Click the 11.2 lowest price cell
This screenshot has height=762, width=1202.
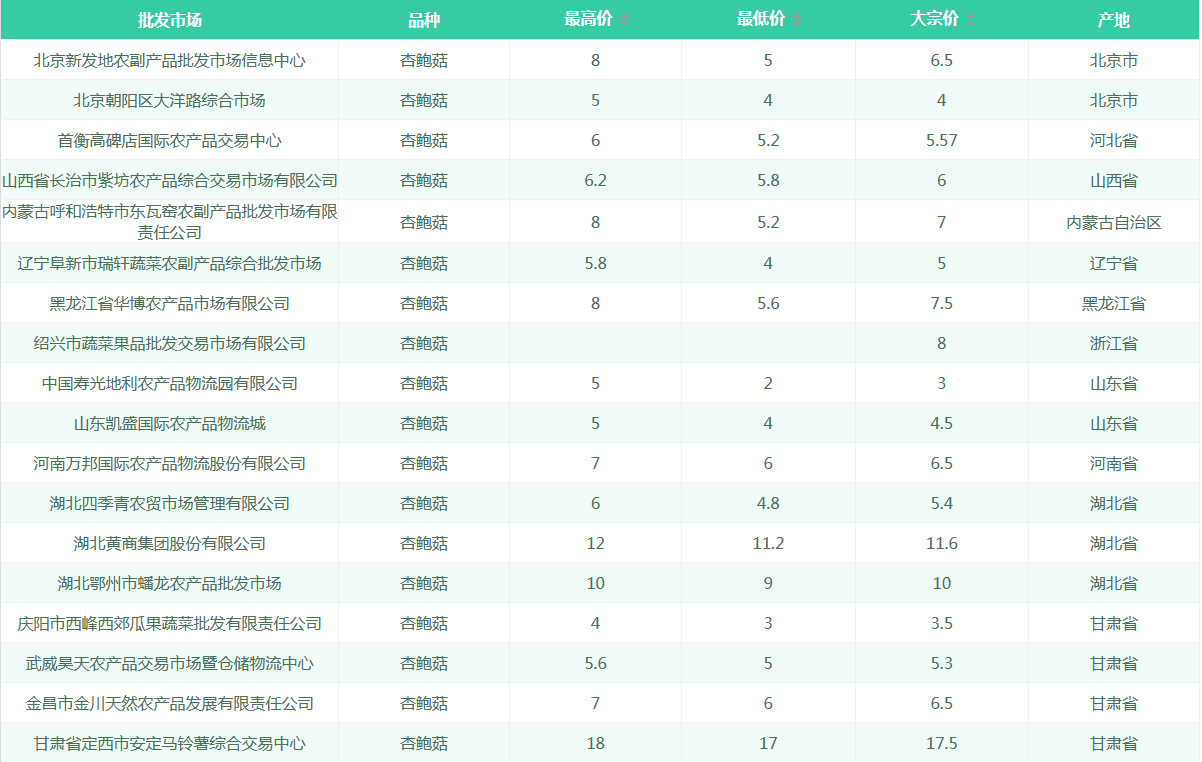[x=768, y=543]
